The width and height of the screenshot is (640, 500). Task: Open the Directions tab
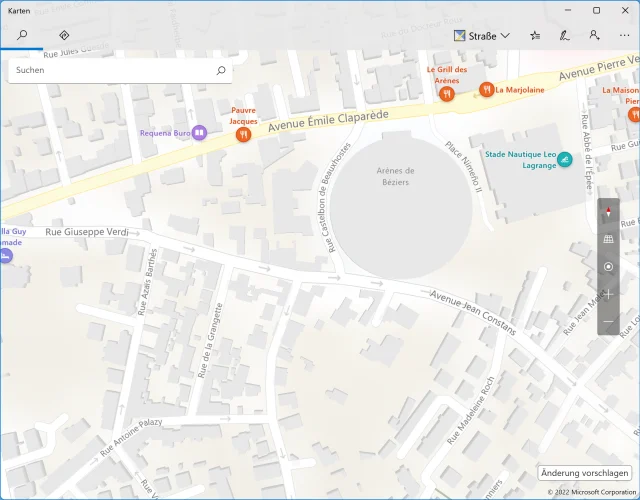pos(64,36)
